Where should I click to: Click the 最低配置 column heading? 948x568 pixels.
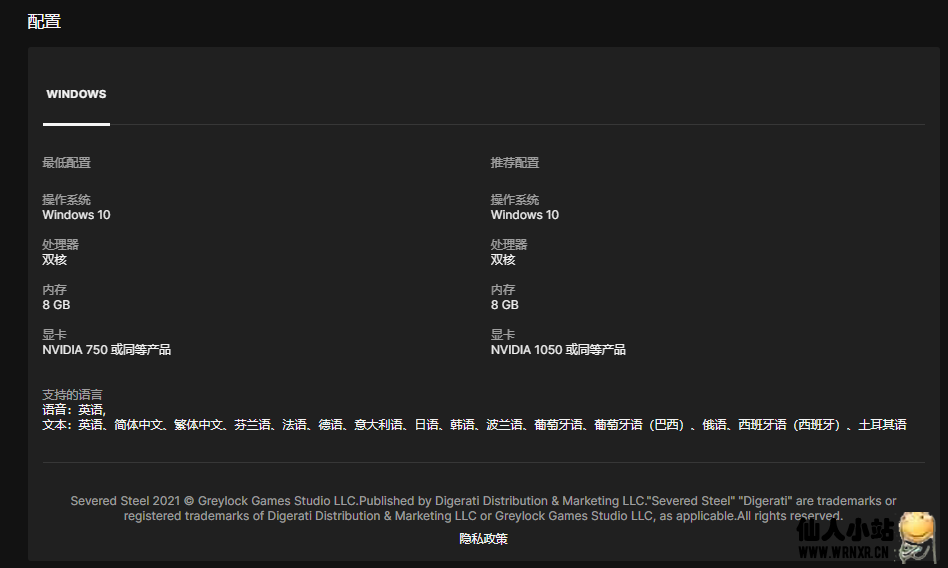66,162
